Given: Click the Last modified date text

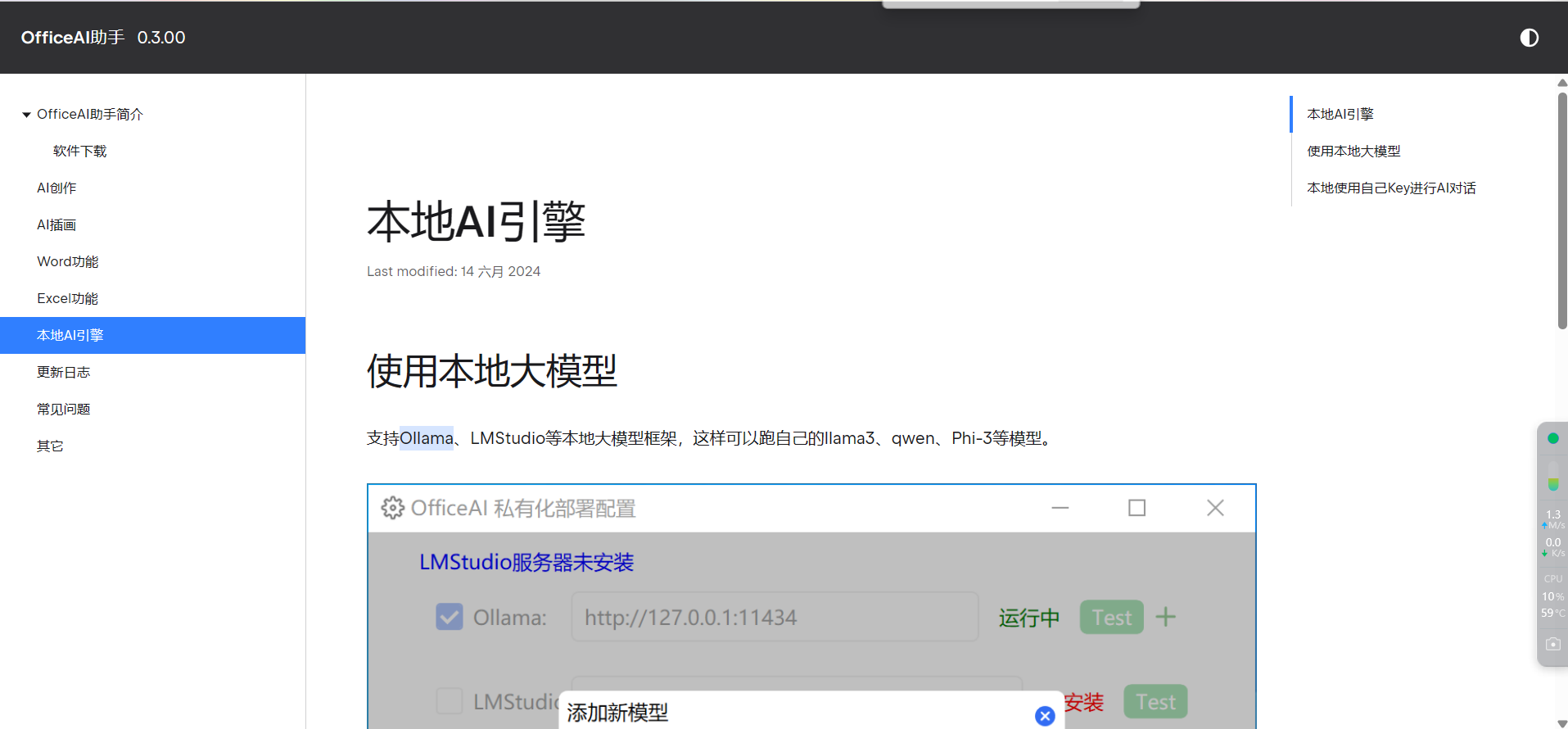Looking at the screenshot, I should (x=454, y=271).
